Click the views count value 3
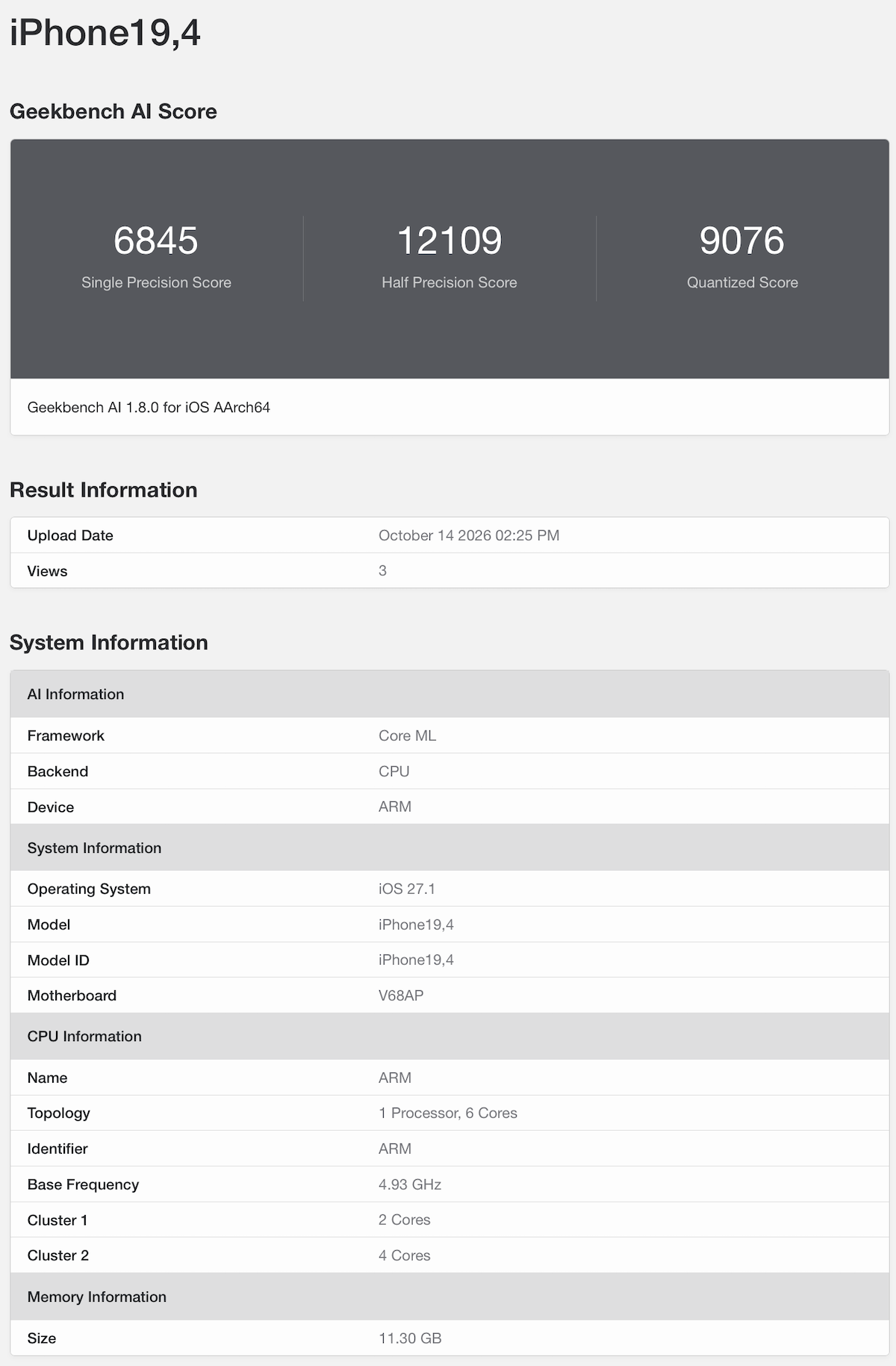896x1366 pixels. (382, 571)
